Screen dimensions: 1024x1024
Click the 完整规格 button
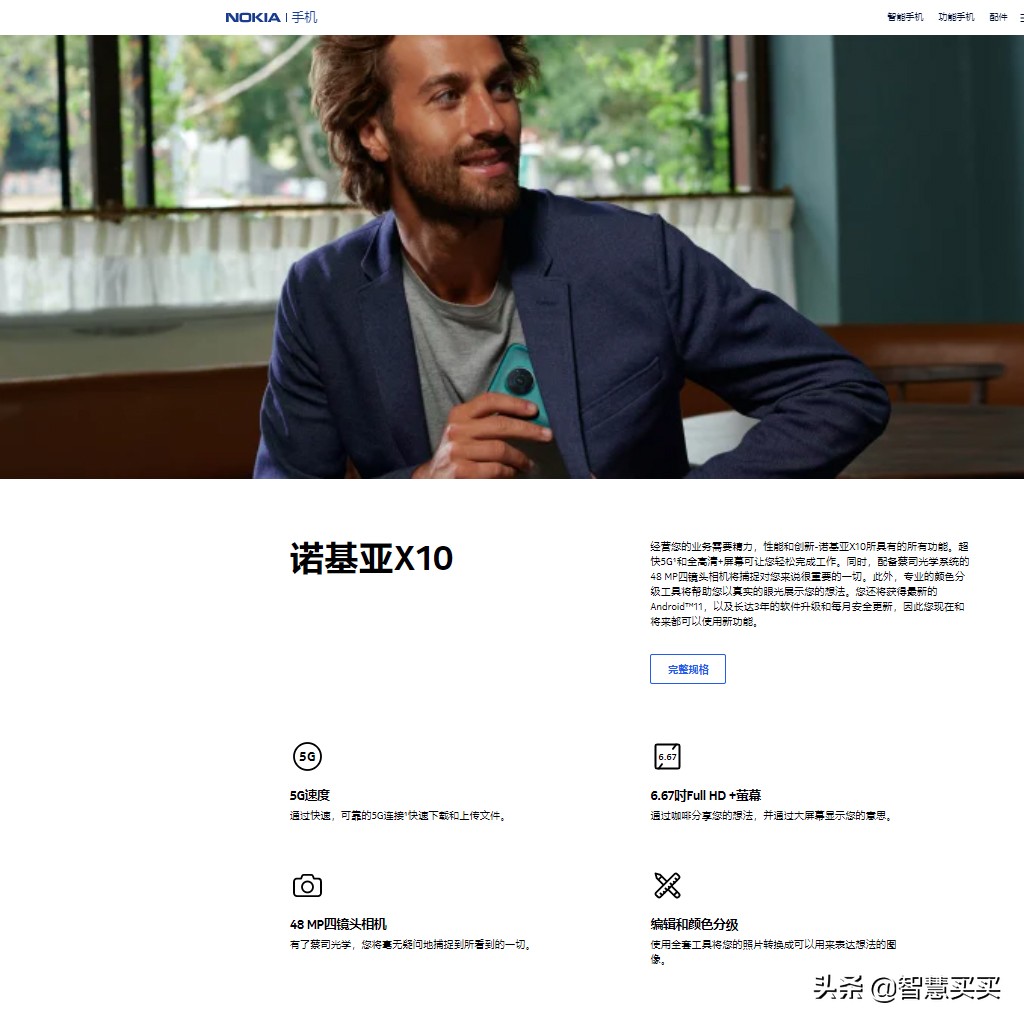(688, 669)
